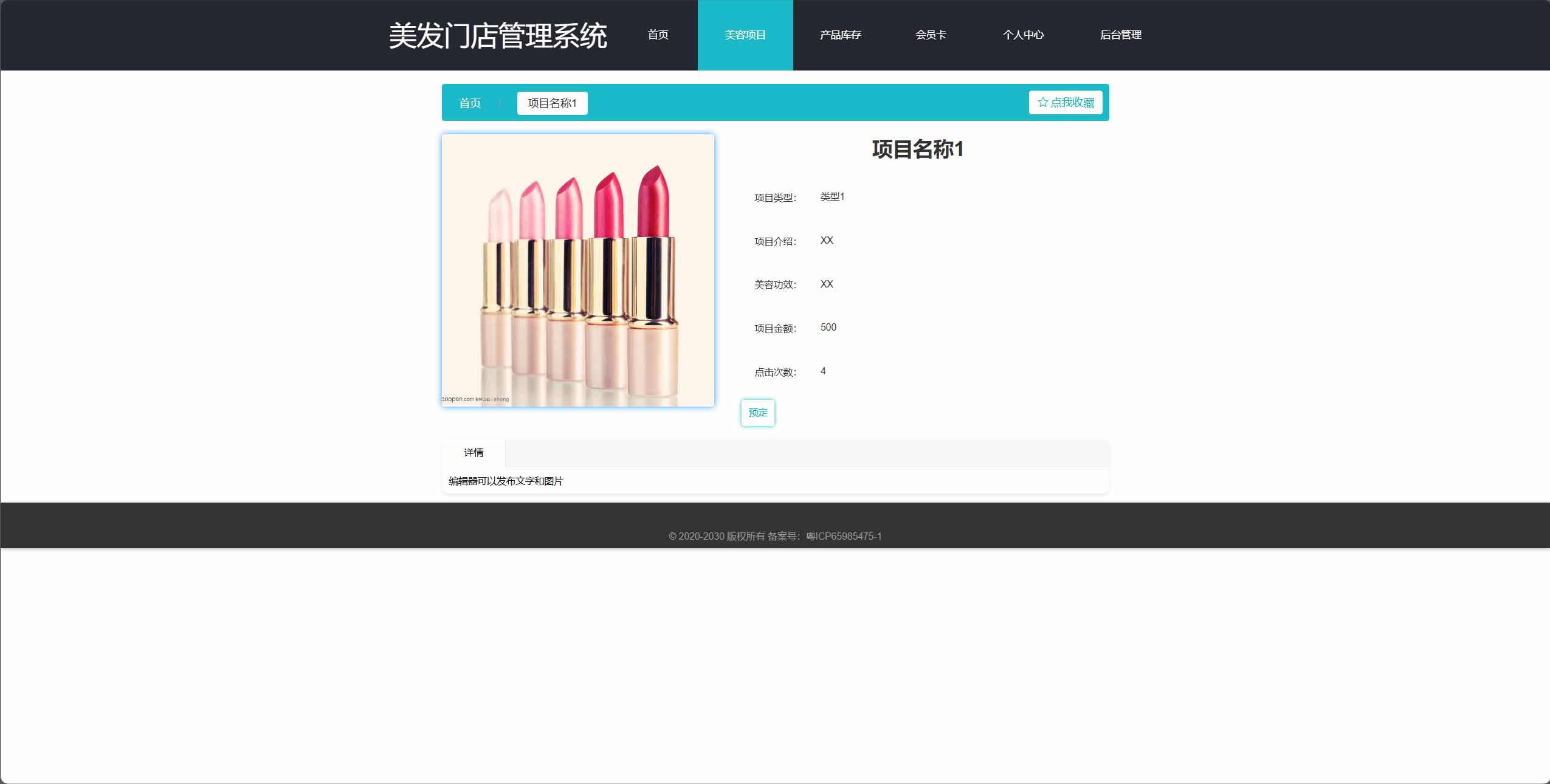
Task: Click the 点我收藏 favorite button
Action: click(x=1066, y=102)
